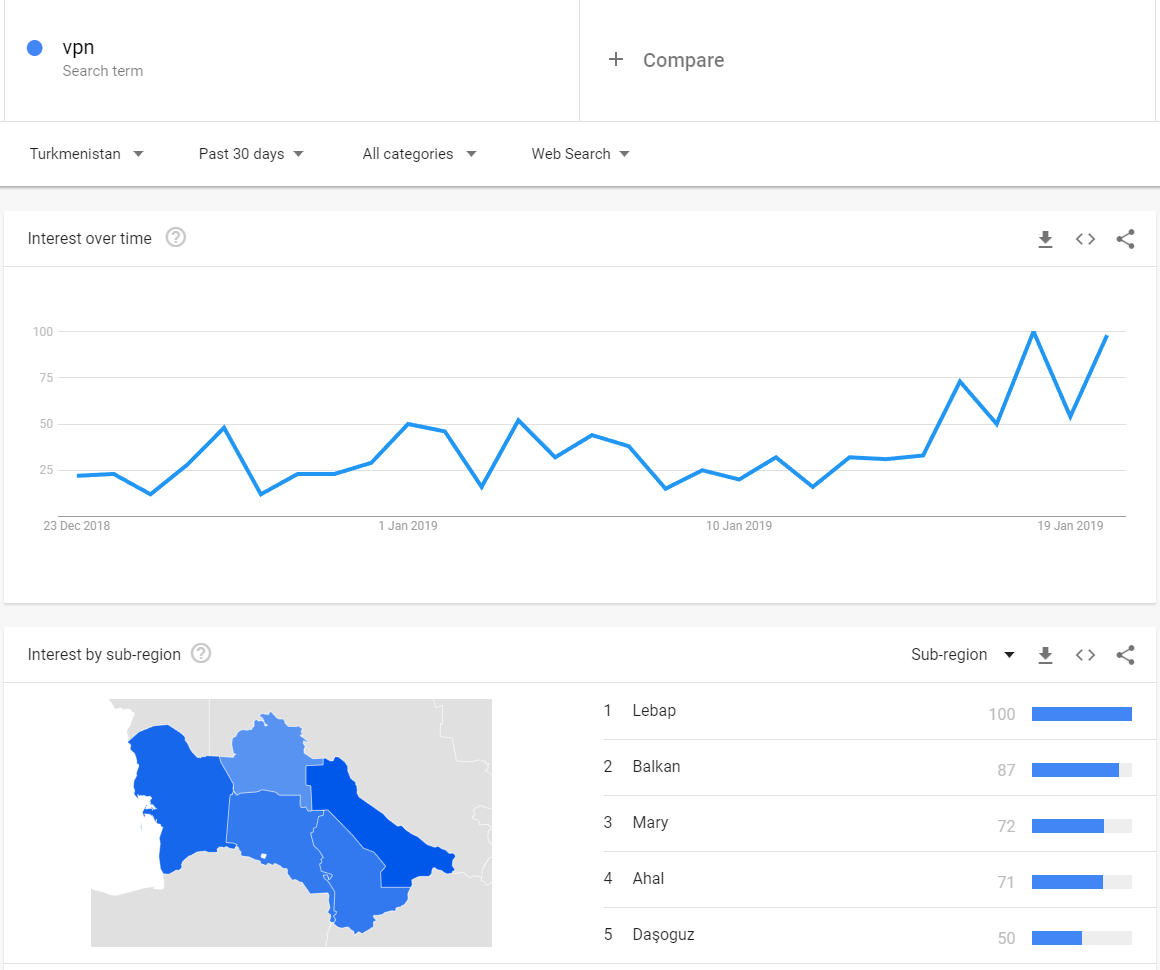
Task: Open embed code for Interest over time
Action: [1085, 239]
